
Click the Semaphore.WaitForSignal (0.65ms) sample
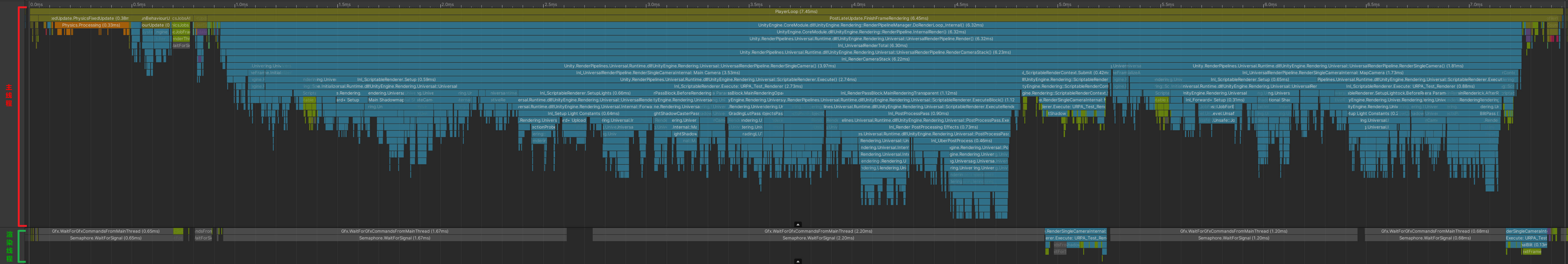pos(106,239)
